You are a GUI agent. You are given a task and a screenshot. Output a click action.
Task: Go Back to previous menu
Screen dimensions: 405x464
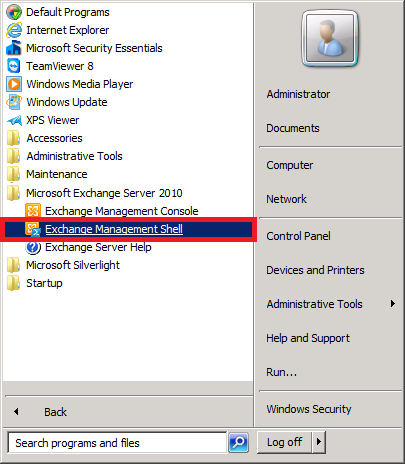click(x=55, y=412)
